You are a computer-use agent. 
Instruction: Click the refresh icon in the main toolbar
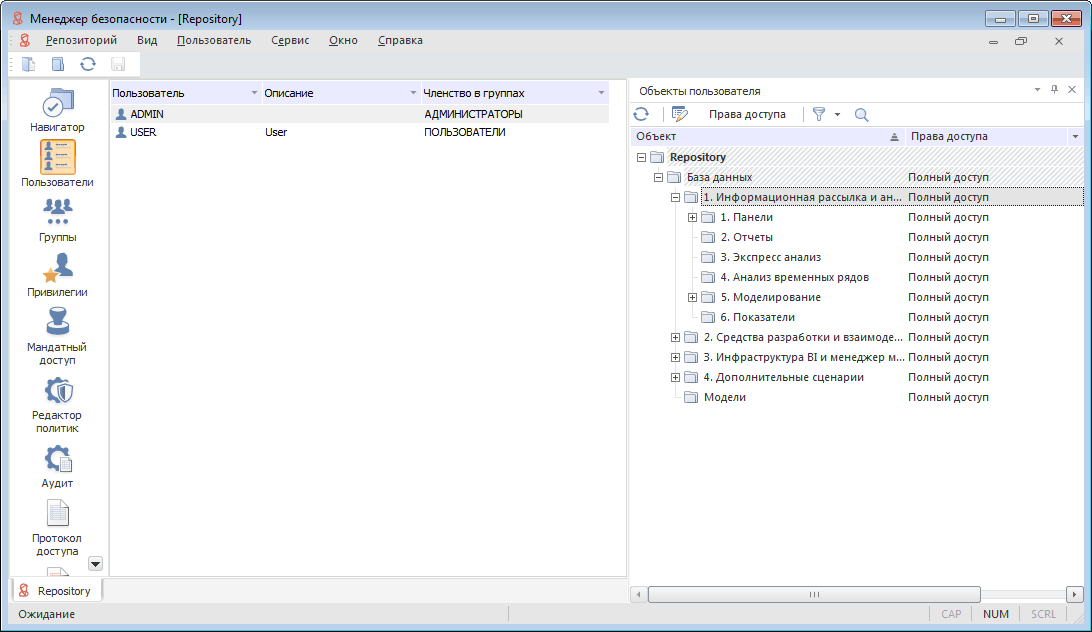pos(88,64)
